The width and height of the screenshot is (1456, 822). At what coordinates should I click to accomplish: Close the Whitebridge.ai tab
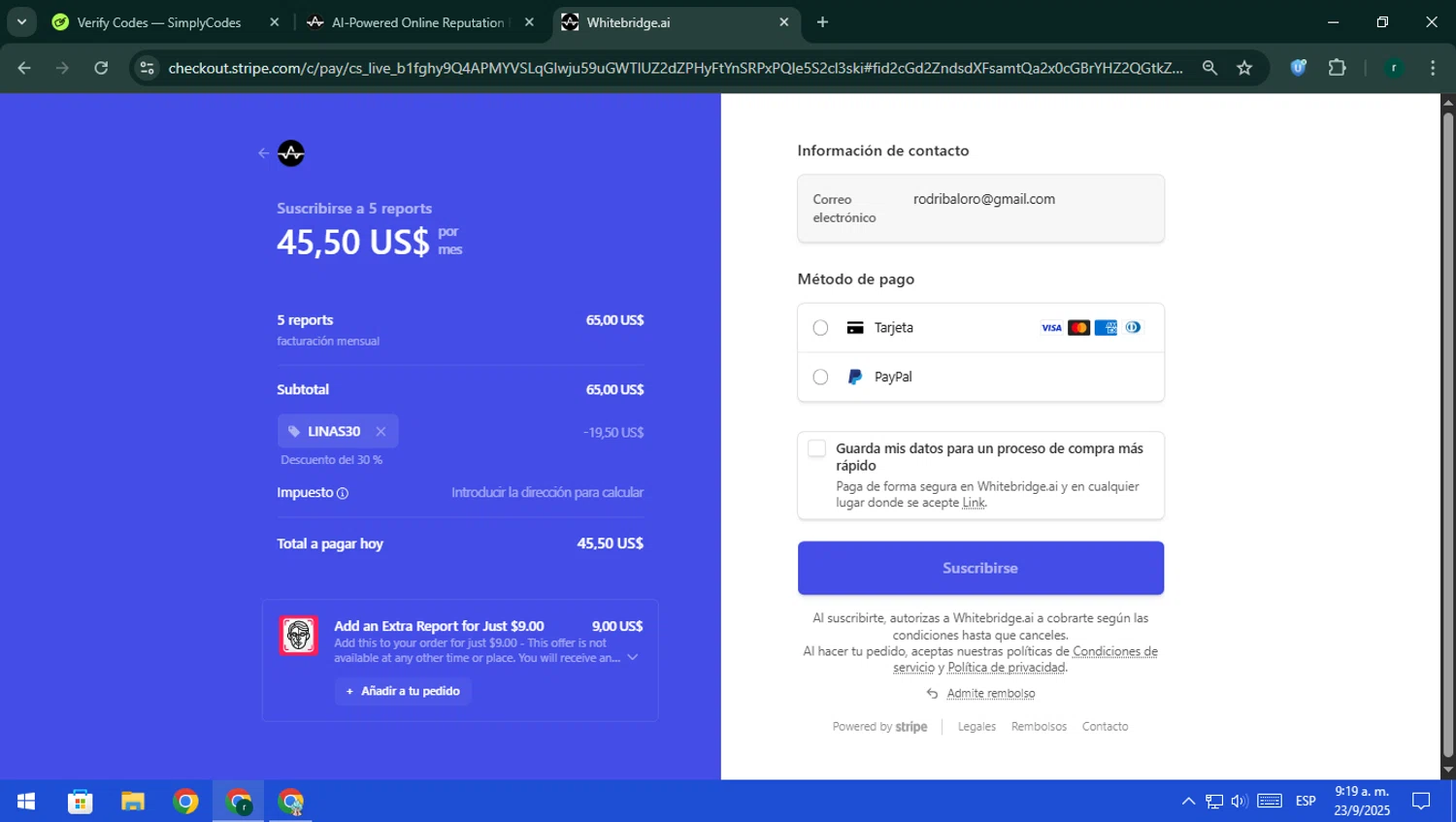[784, 22]
